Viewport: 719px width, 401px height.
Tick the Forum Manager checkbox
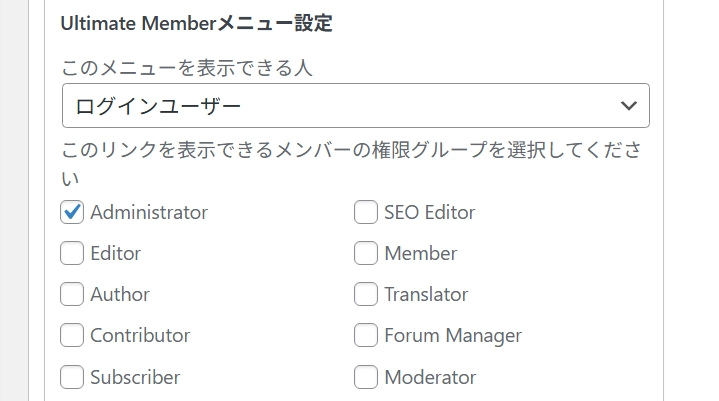(x=366, y=335)
